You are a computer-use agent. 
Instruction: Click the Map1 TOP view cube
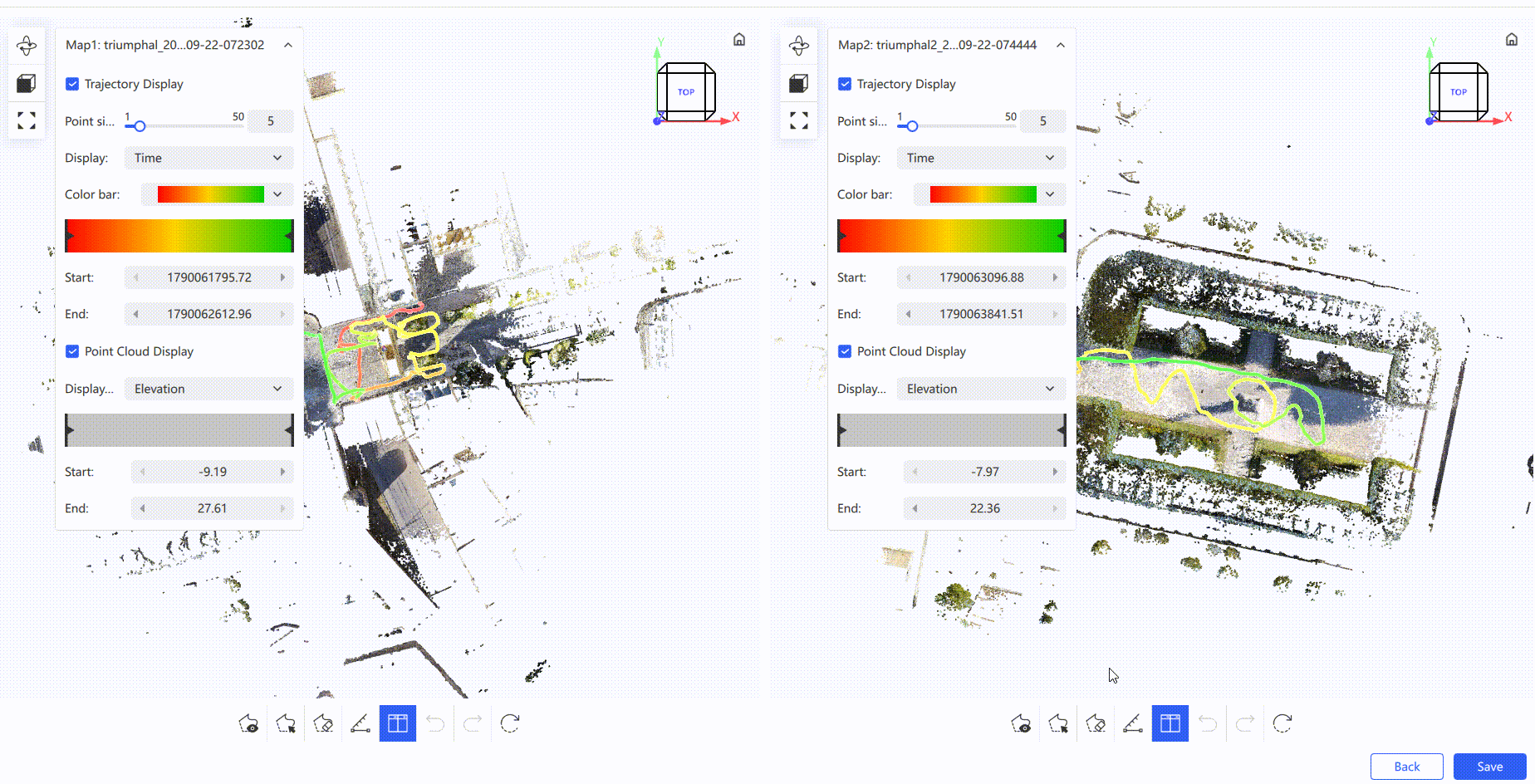pos(686,91)
